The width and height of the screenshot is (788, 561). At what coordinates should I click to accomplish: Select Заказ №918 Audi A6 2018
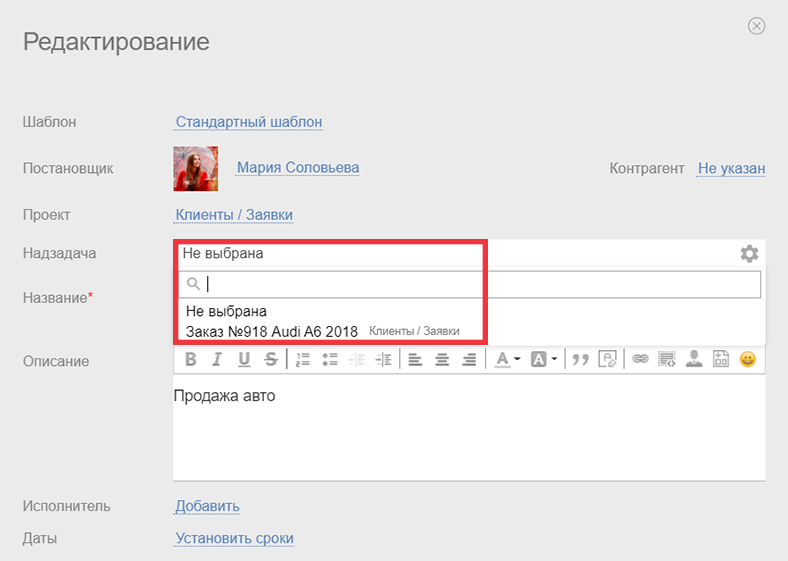tap(272, 332)
